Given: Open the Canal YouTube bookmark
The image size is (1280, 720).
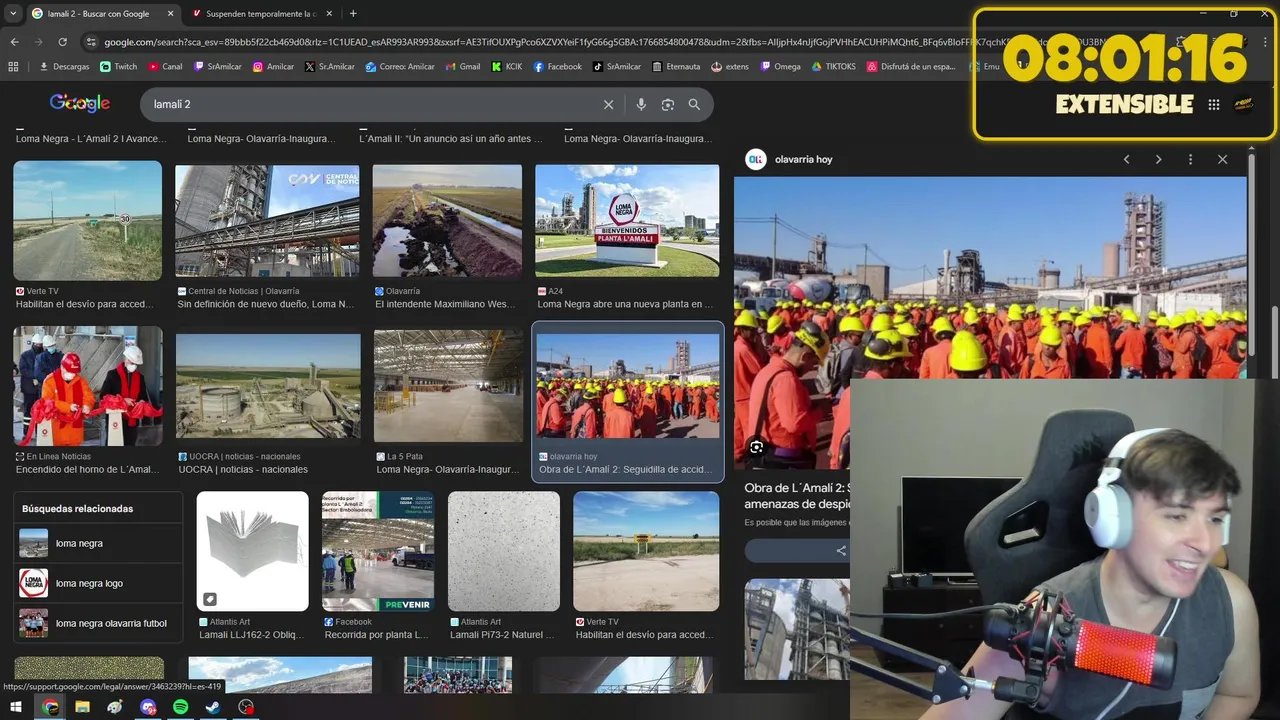Looking at the screenshot, I should click(165, 67).
